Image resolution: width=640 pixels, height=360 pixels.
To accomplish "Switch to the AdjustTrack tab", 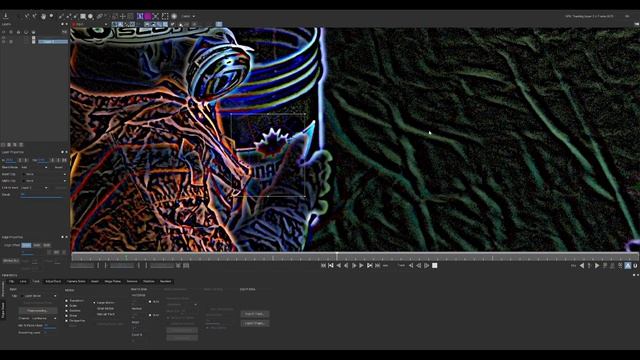I will (53, 282).
